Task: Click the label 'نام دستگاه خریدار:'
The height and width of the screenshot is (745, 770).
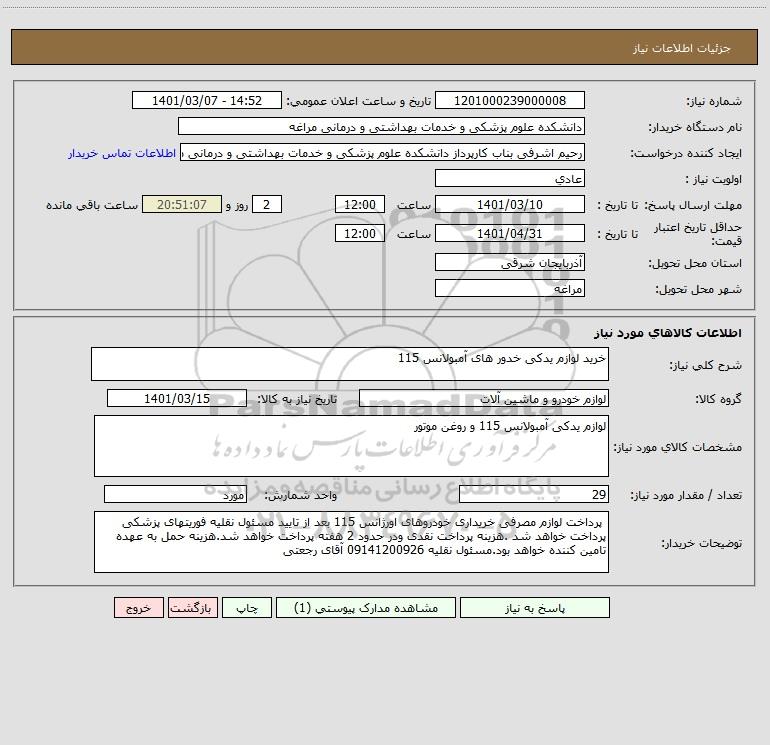Action: point(695,128)
